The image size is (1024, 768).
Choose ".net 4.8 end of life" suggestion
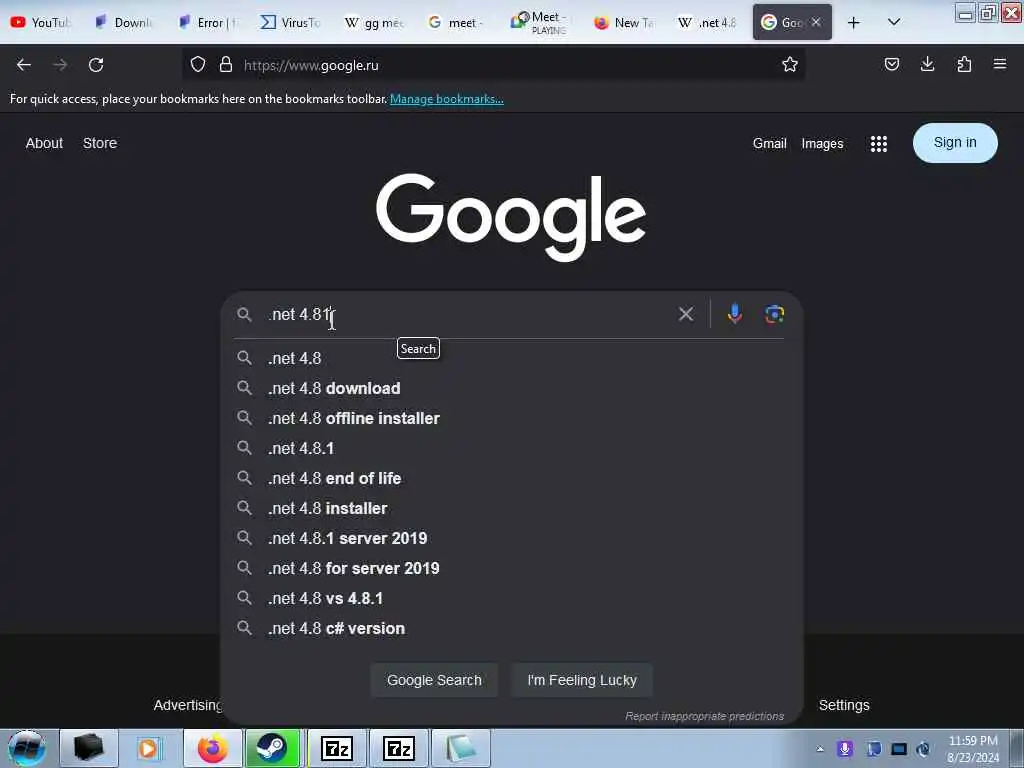coord(511,478)
